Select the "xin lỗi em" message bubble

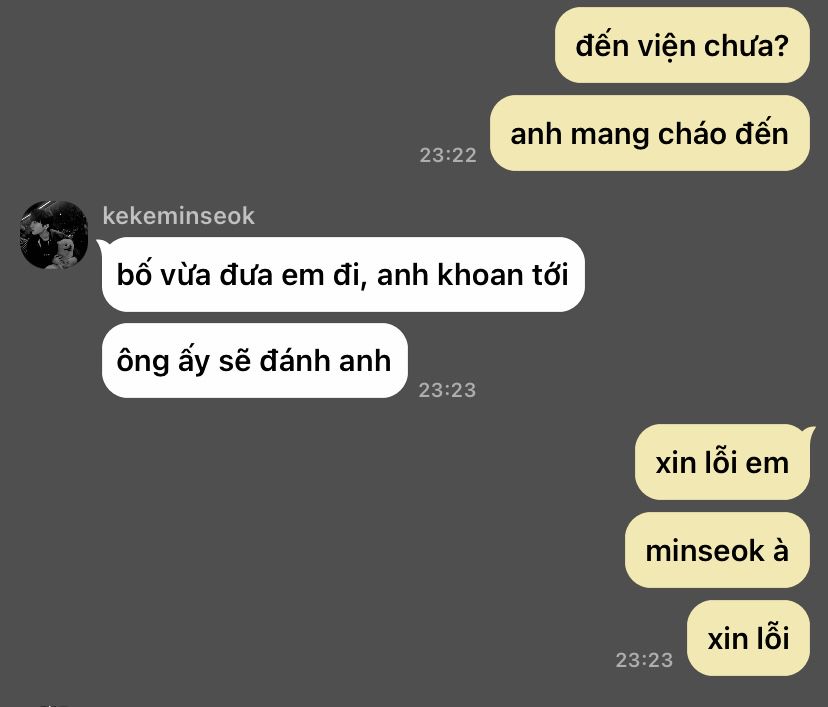tap(722, 463)
